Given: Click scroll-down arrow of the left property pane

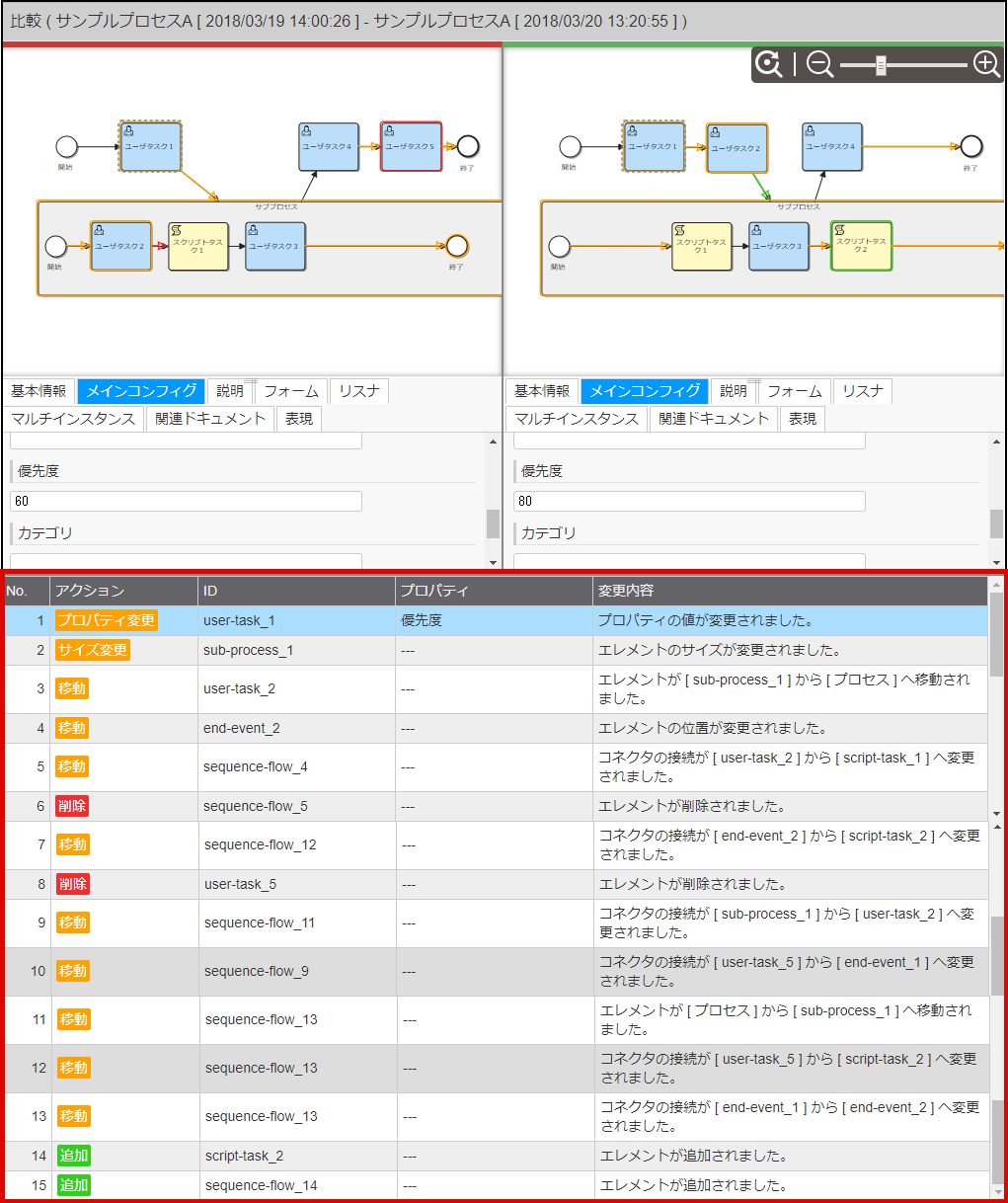Looking at the screenshot, I should point(493,562).
